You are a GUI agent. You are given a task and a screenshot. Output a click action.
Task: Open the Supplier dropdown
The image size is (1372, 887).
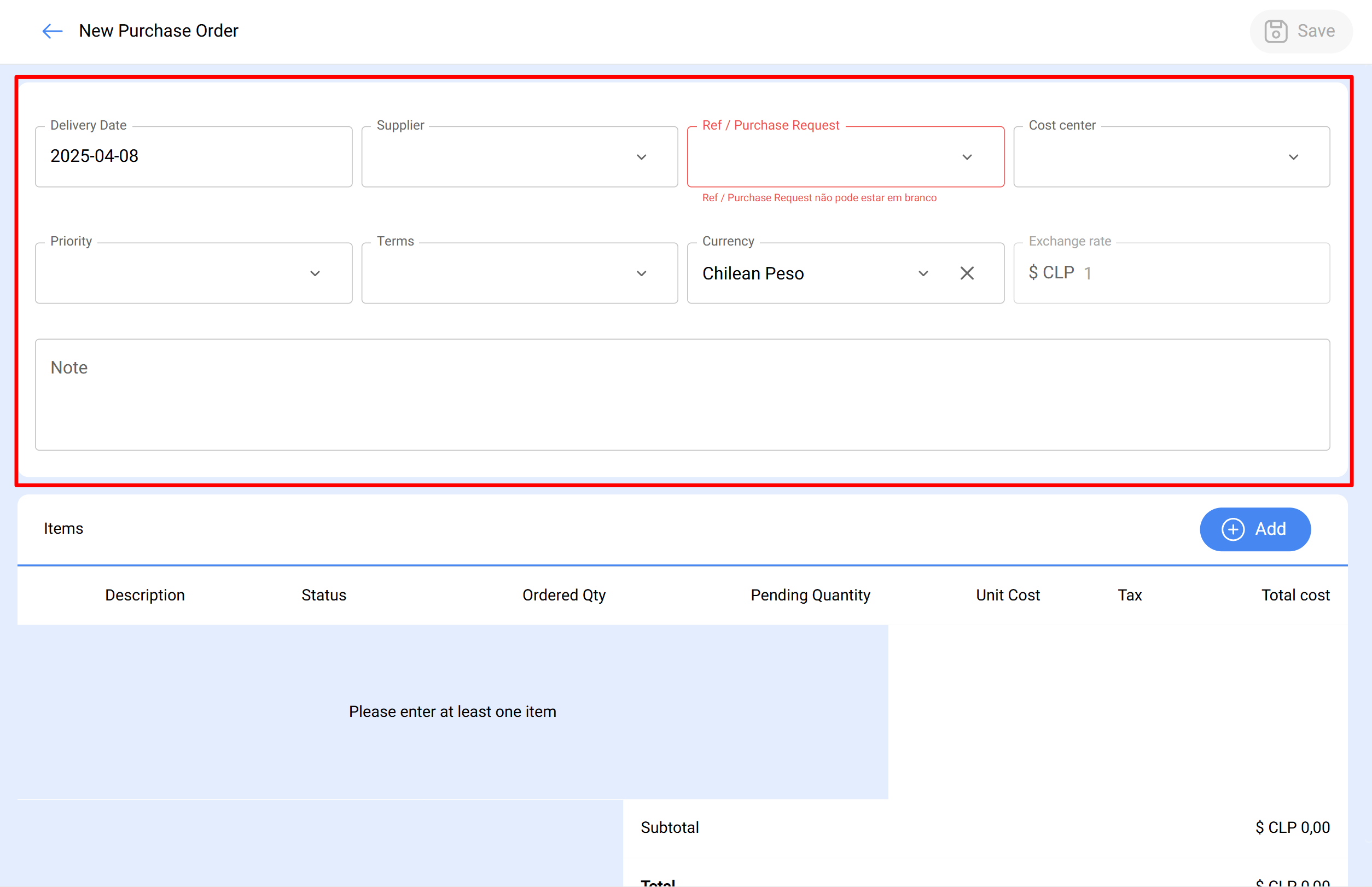[x=519, y=156]
